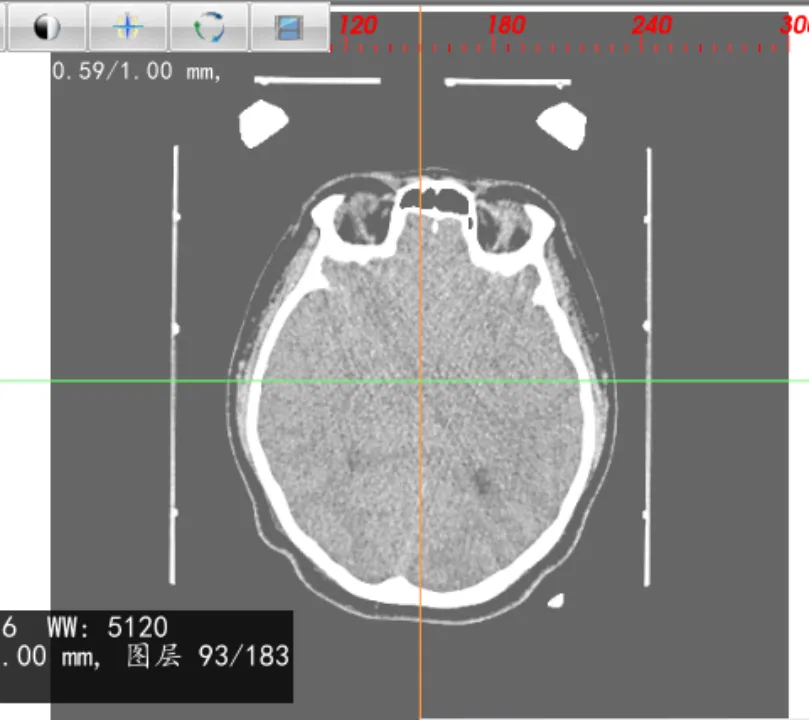Click the ruler mark labeled 180
This screenshot has height=720, width=809.
tap(506, 25)
